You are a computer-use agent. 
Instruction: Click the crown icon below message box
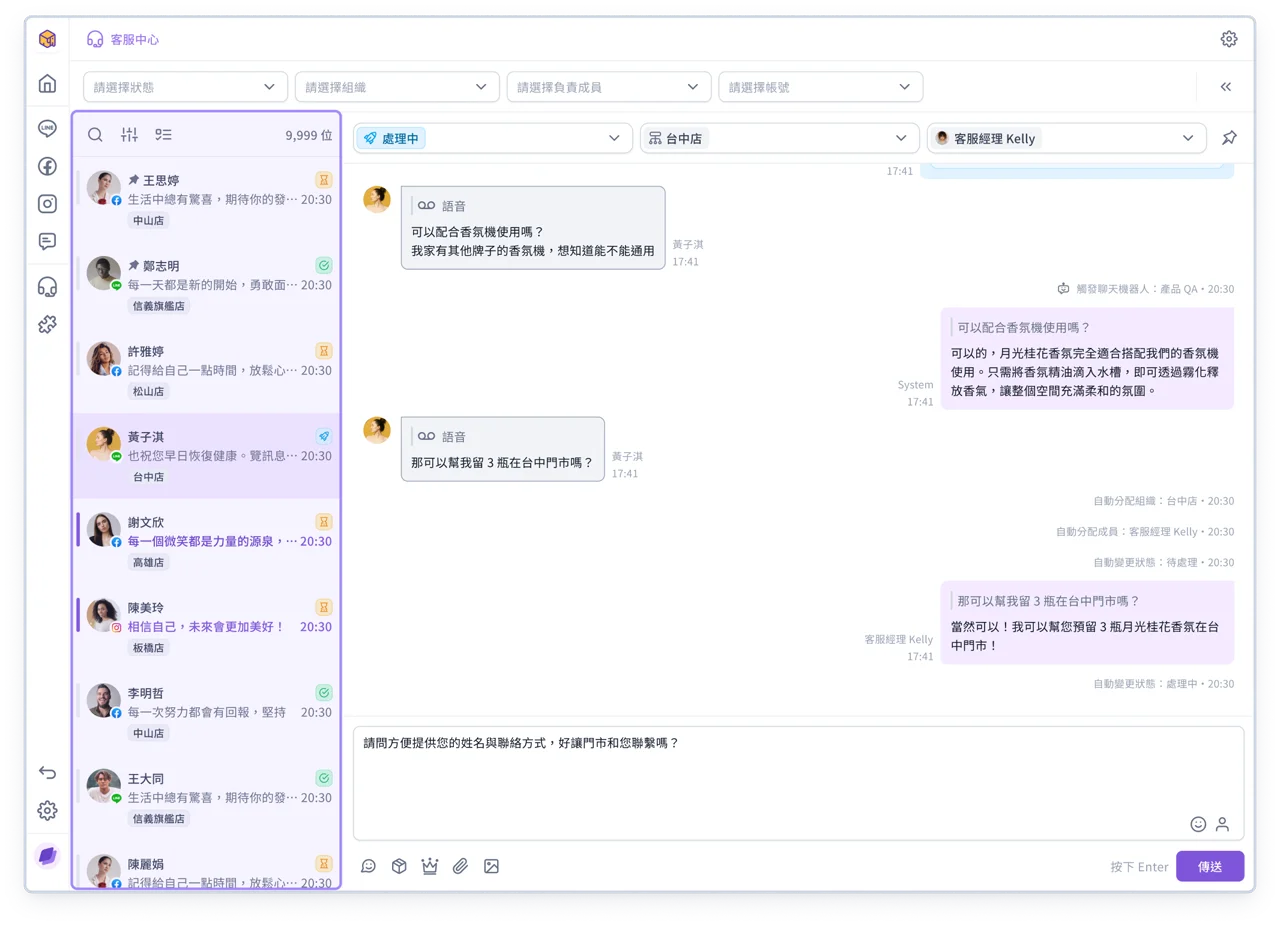tap(430, 866)
